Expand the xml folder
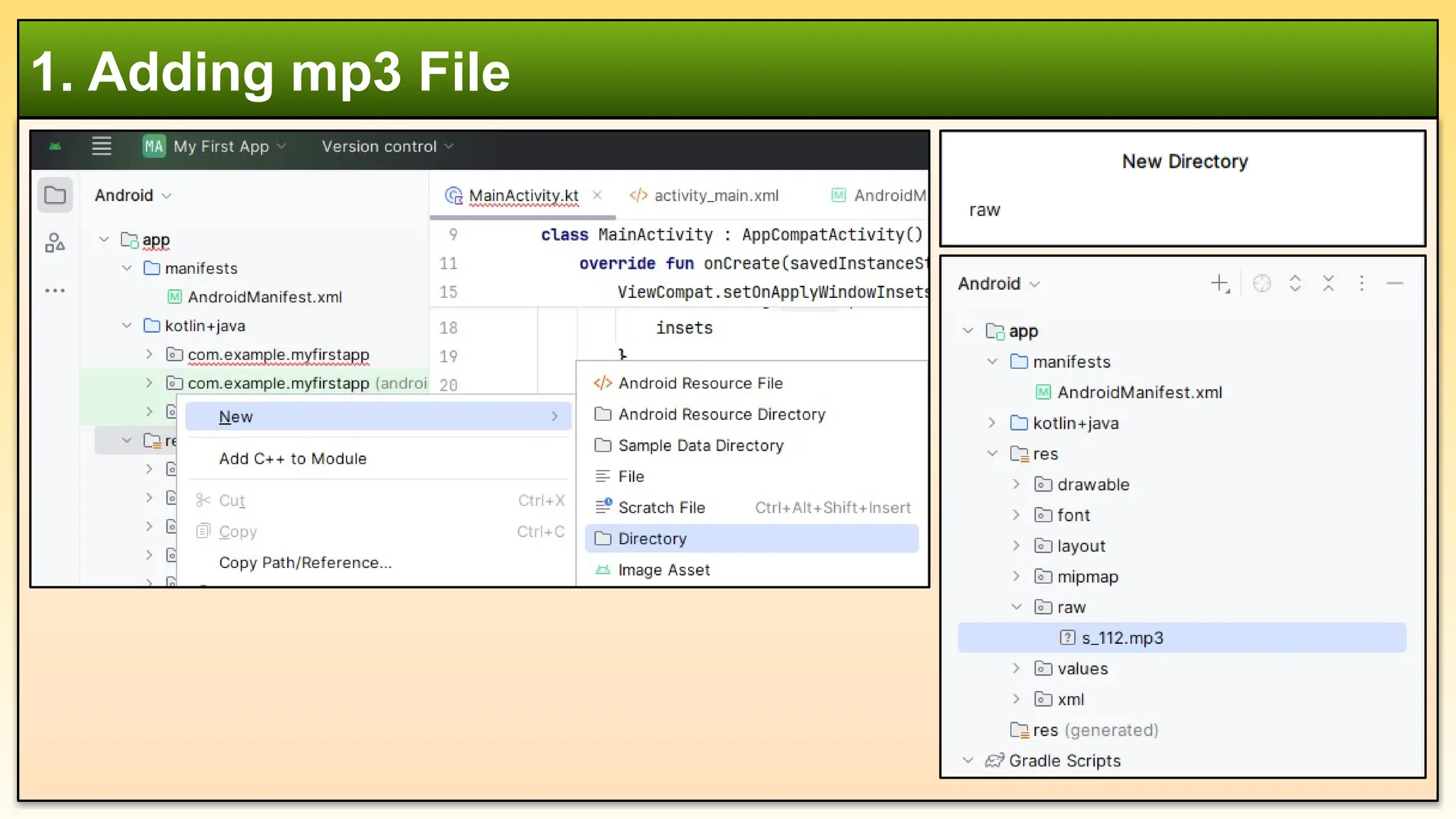The width and height of the screenshot is (1456, 819). pyautogui.click(x=1016, y=700)
